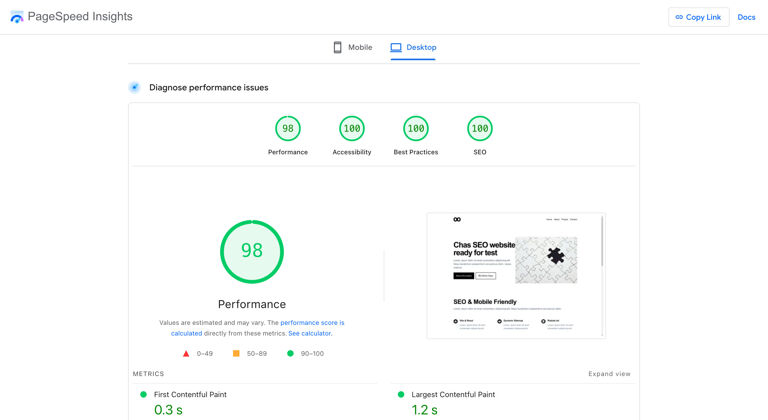Switch to the Mobile tab
This screenshot has width=768, height=420.
[353, 48]
